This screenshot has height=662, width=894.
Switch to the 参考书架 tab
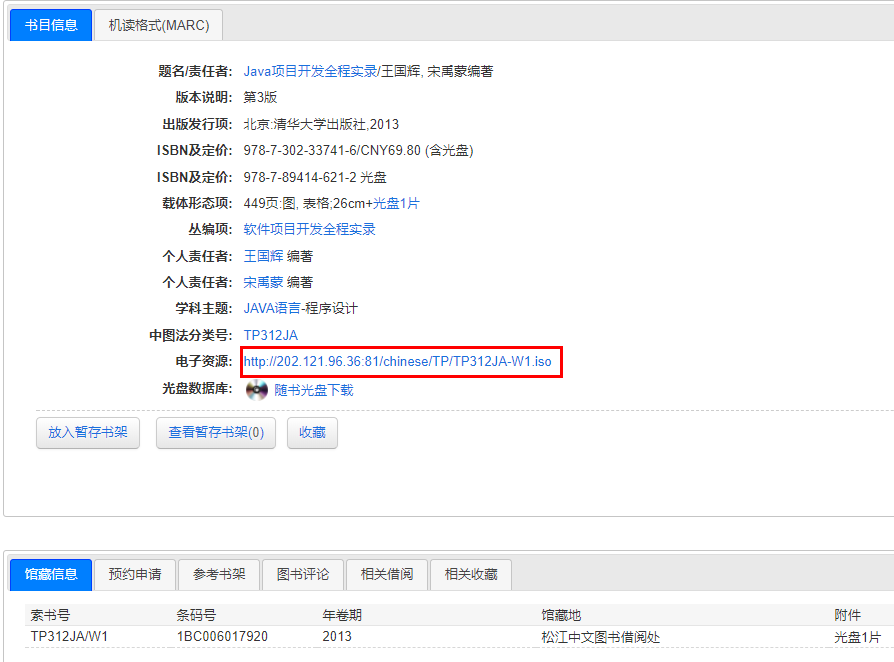click(x=219, y=574)
